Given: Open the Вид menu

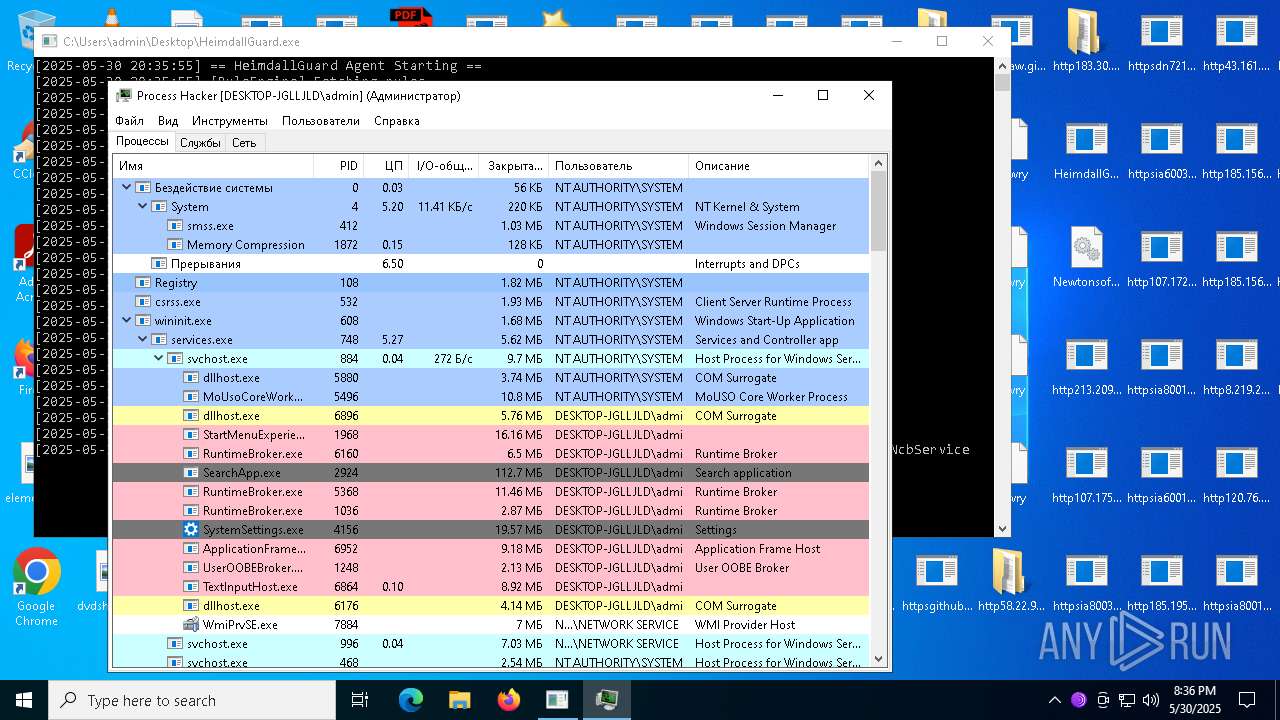Looking at the screenshot, I should pos(168,121).
